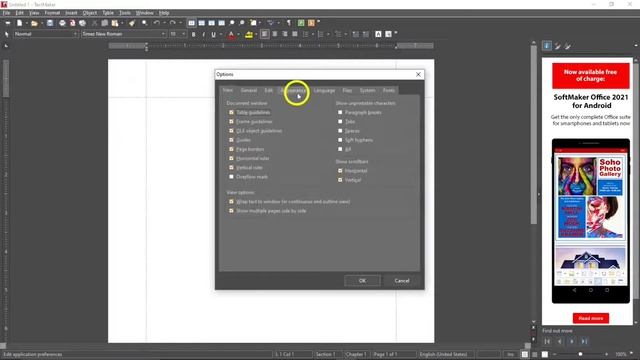Viewport: 640px width, 360px height.
Task: Click OK in Options dialog
Action: click(x=362, y=281)
